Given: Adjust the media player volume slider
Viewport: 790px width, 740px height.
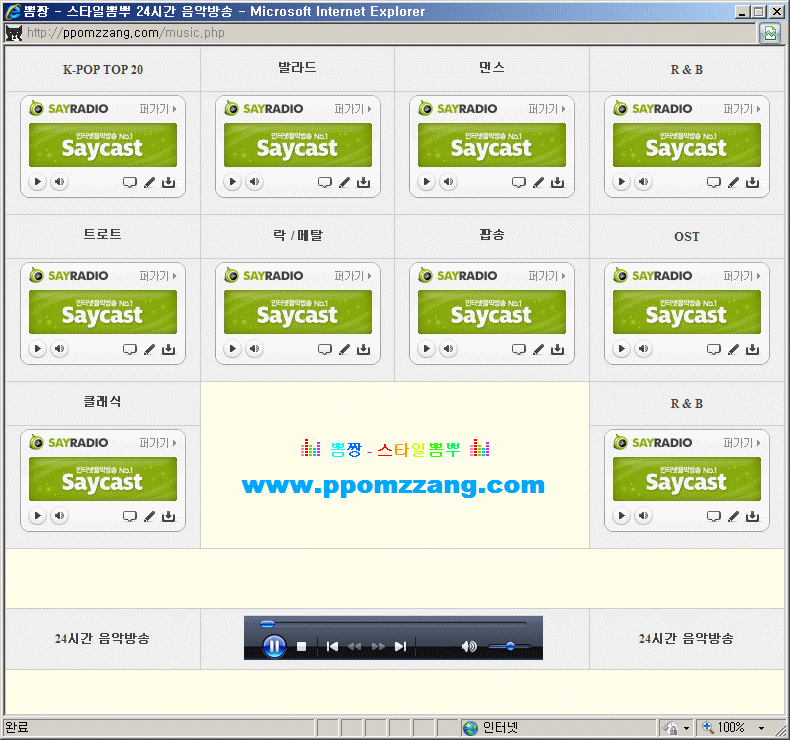Looking at the screenshot, I should coord(510,647).
